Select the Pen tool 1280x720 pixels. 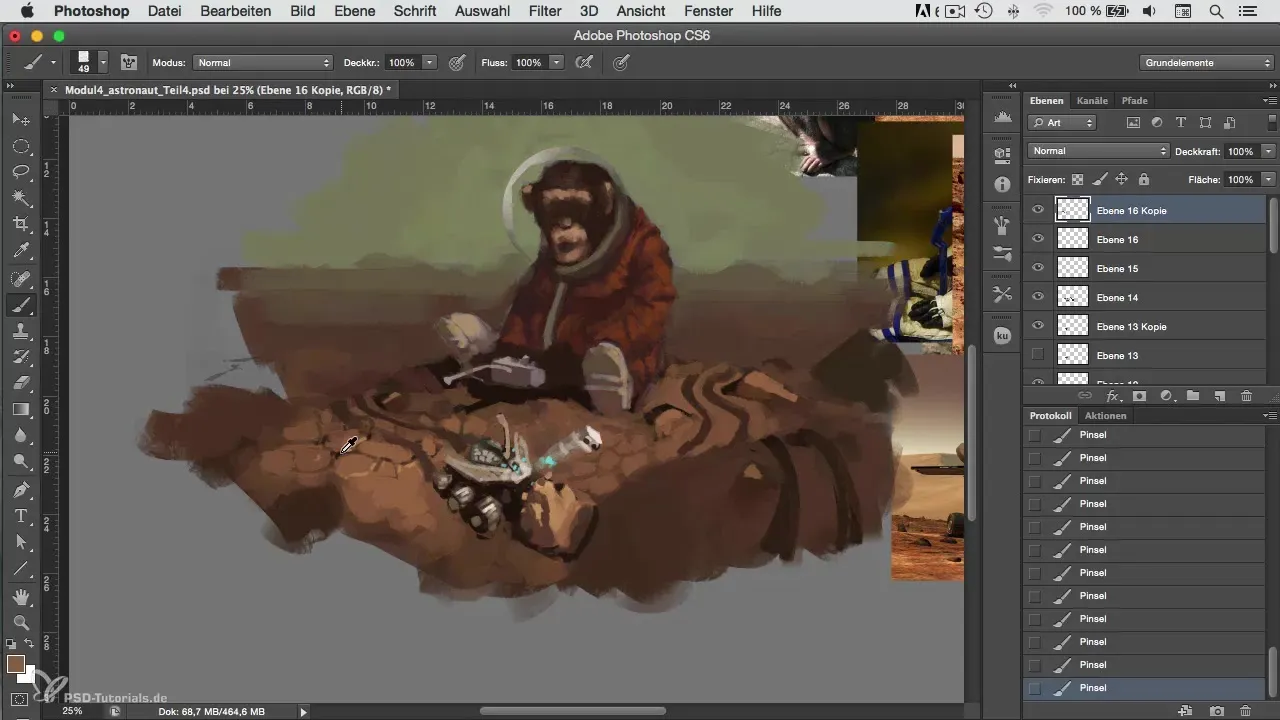(20, 490)
